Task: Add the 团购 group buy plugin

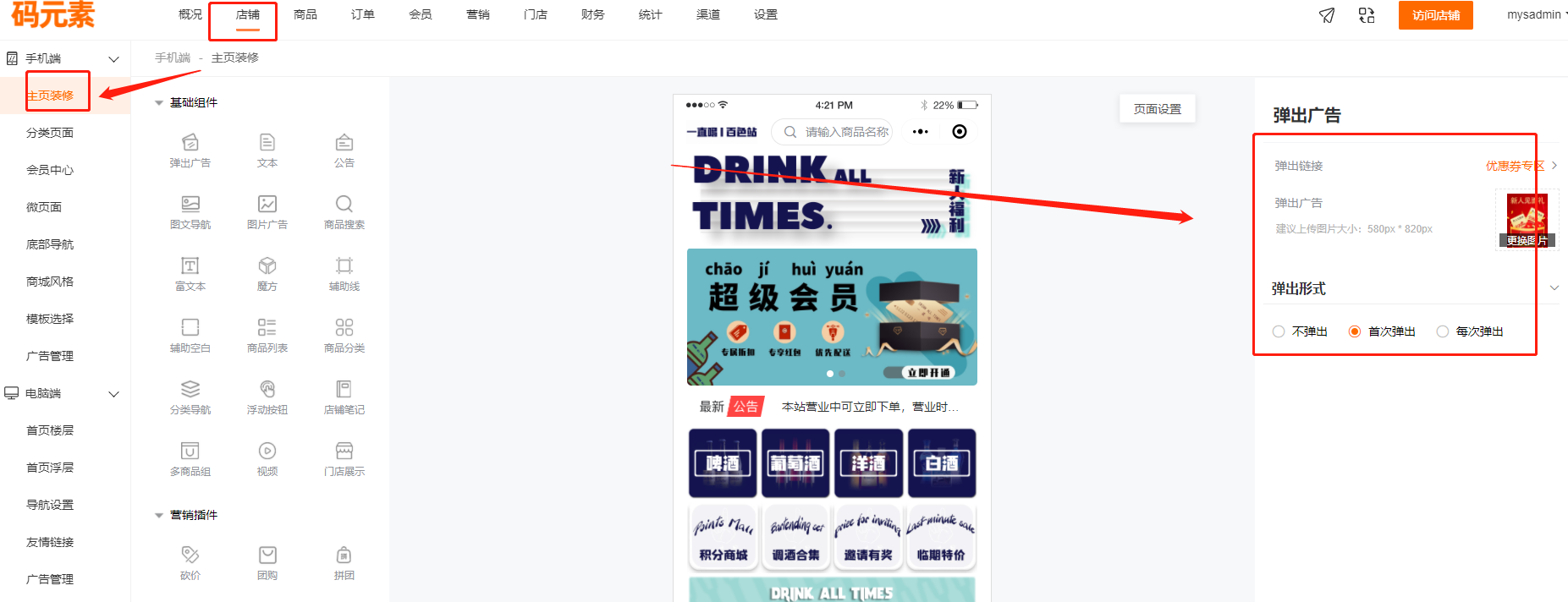Action: click(267, 563)
